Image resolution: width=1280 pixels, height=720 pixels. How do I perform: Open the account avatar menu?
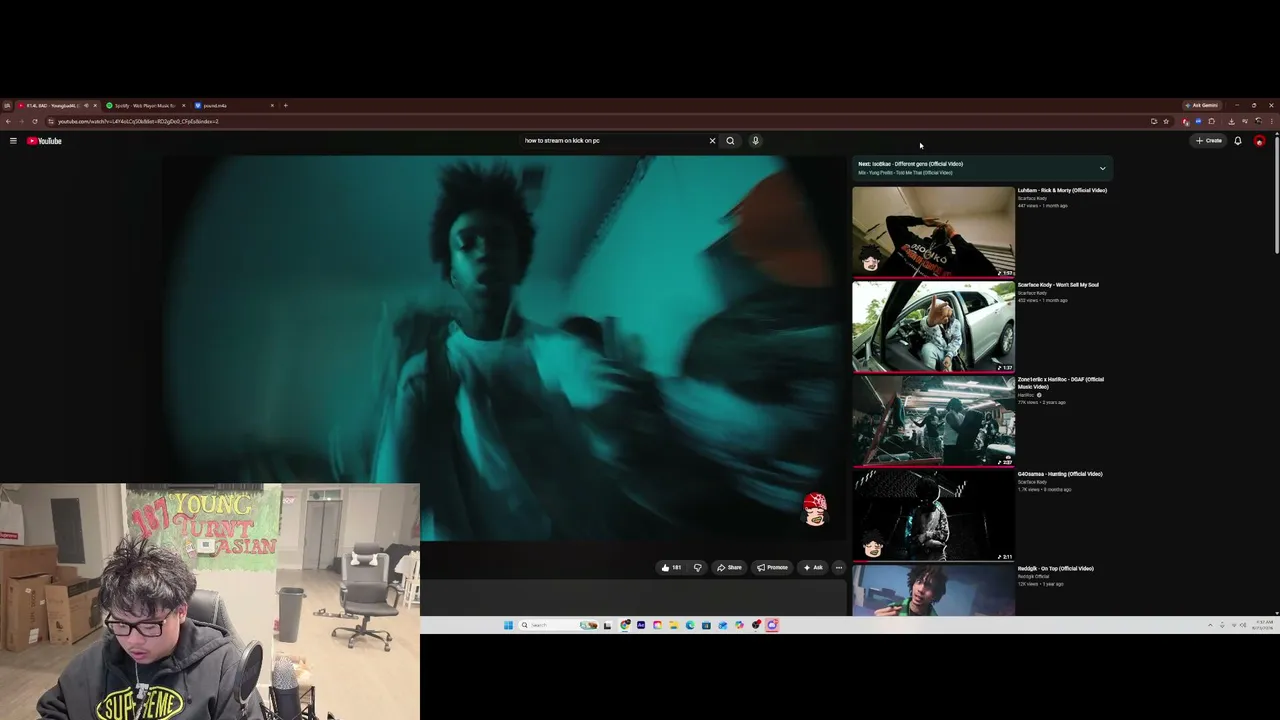tap(1259, 141)
